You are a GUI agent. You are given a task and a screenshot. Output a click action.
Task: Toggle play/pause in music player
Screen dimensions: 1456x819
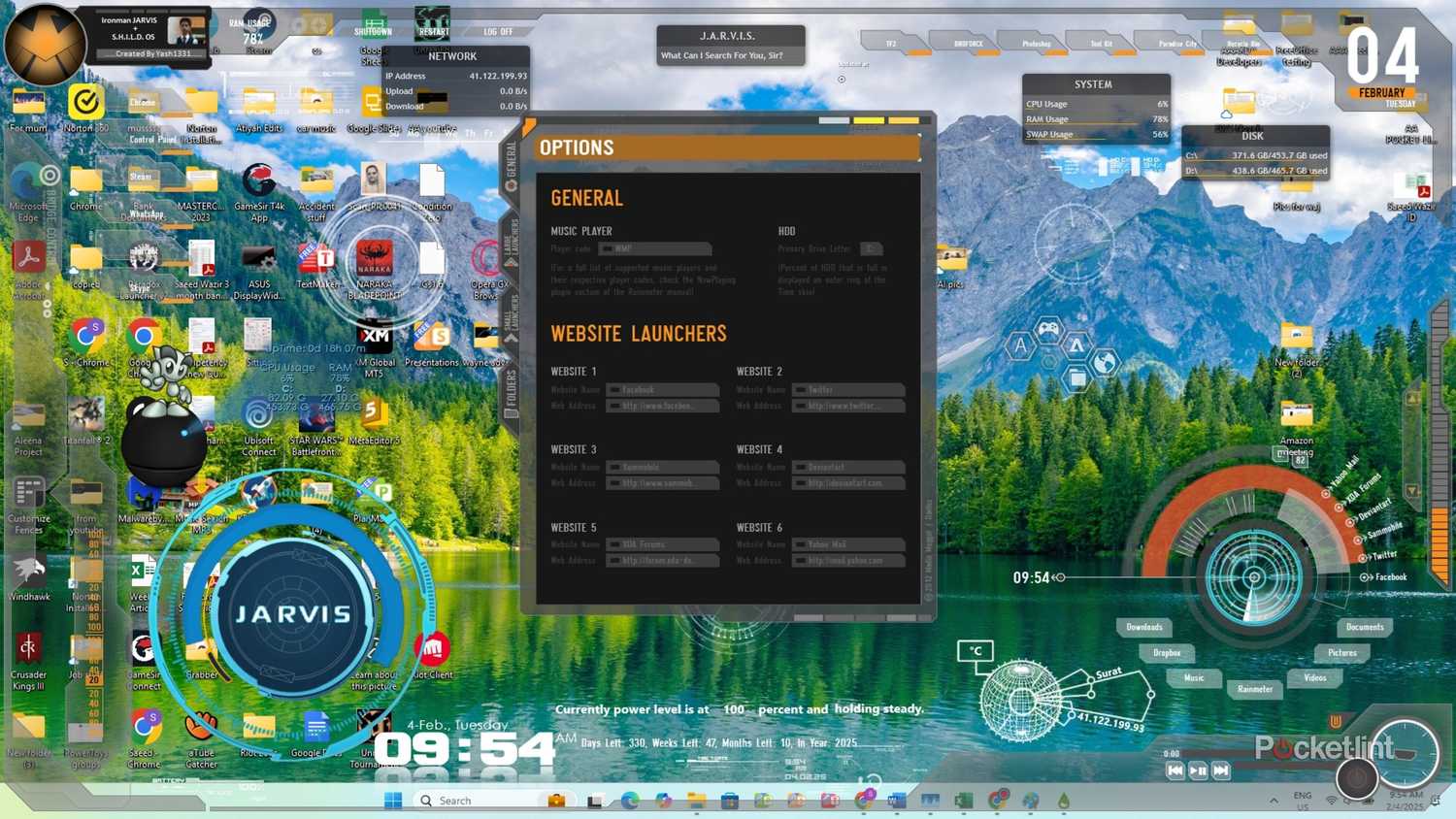pos(1199,770)
